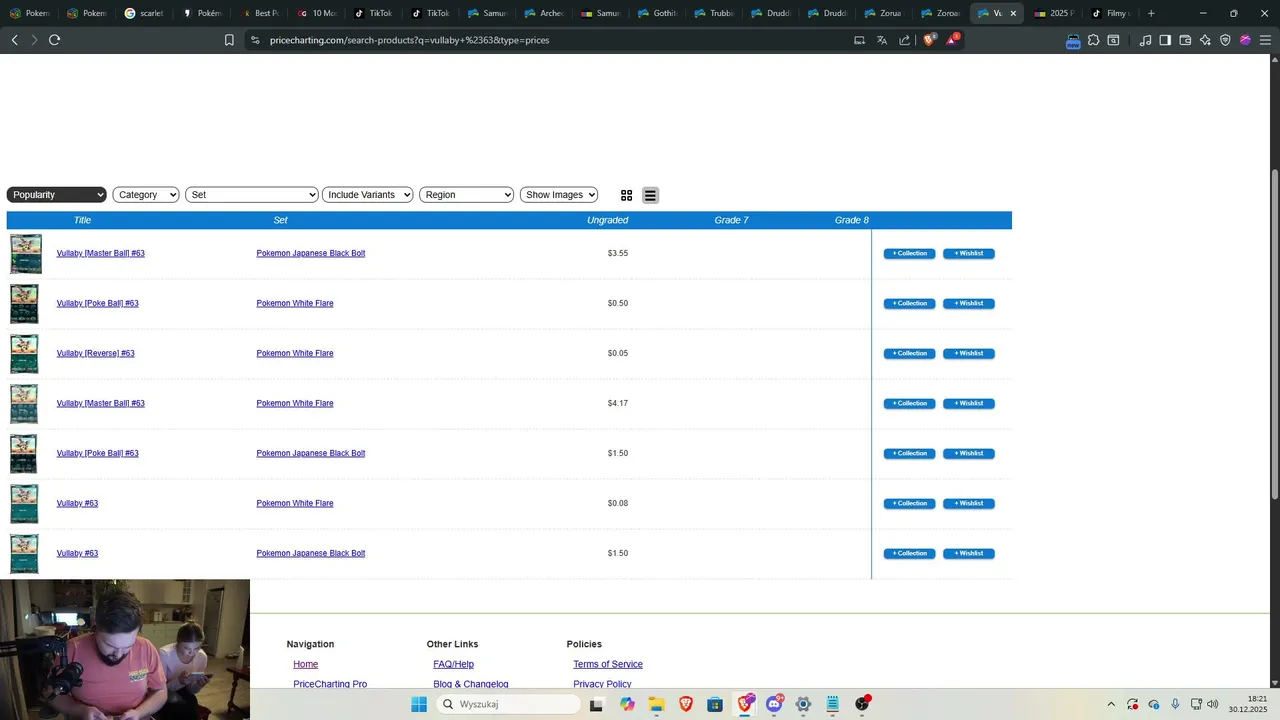This screenshot has width=1280, height=720.
Task: Add $0.08 Vullaby #63 to Collection
Action: click(909, 503)
